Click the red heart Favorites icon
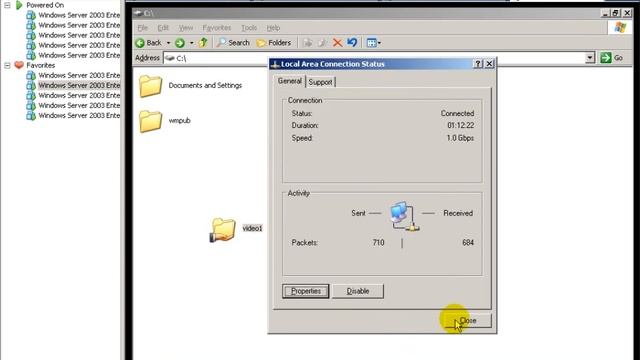Viewport: 640px width, 360px height. click(x=19, y=65)
